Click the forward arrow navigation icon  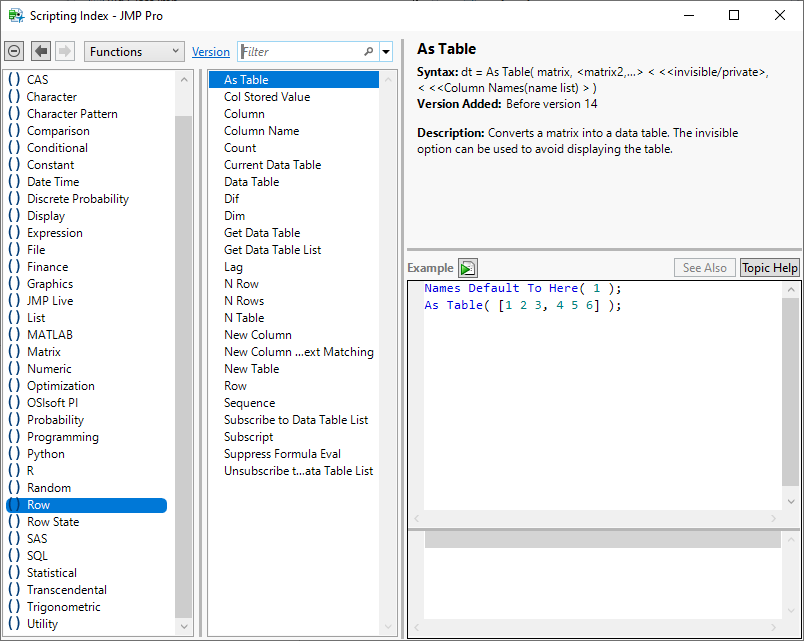click(x=64, y=51)
